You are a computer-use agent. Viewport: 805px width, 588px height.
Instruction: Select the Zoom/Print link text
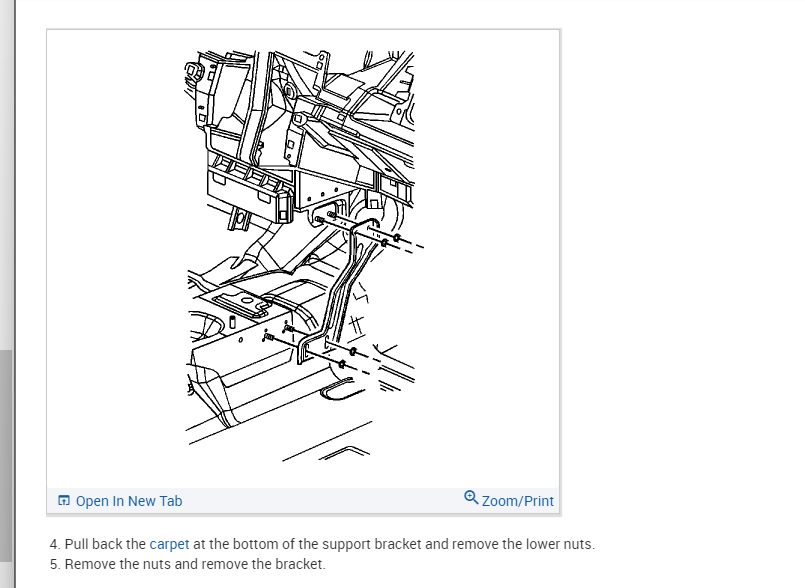518,501
